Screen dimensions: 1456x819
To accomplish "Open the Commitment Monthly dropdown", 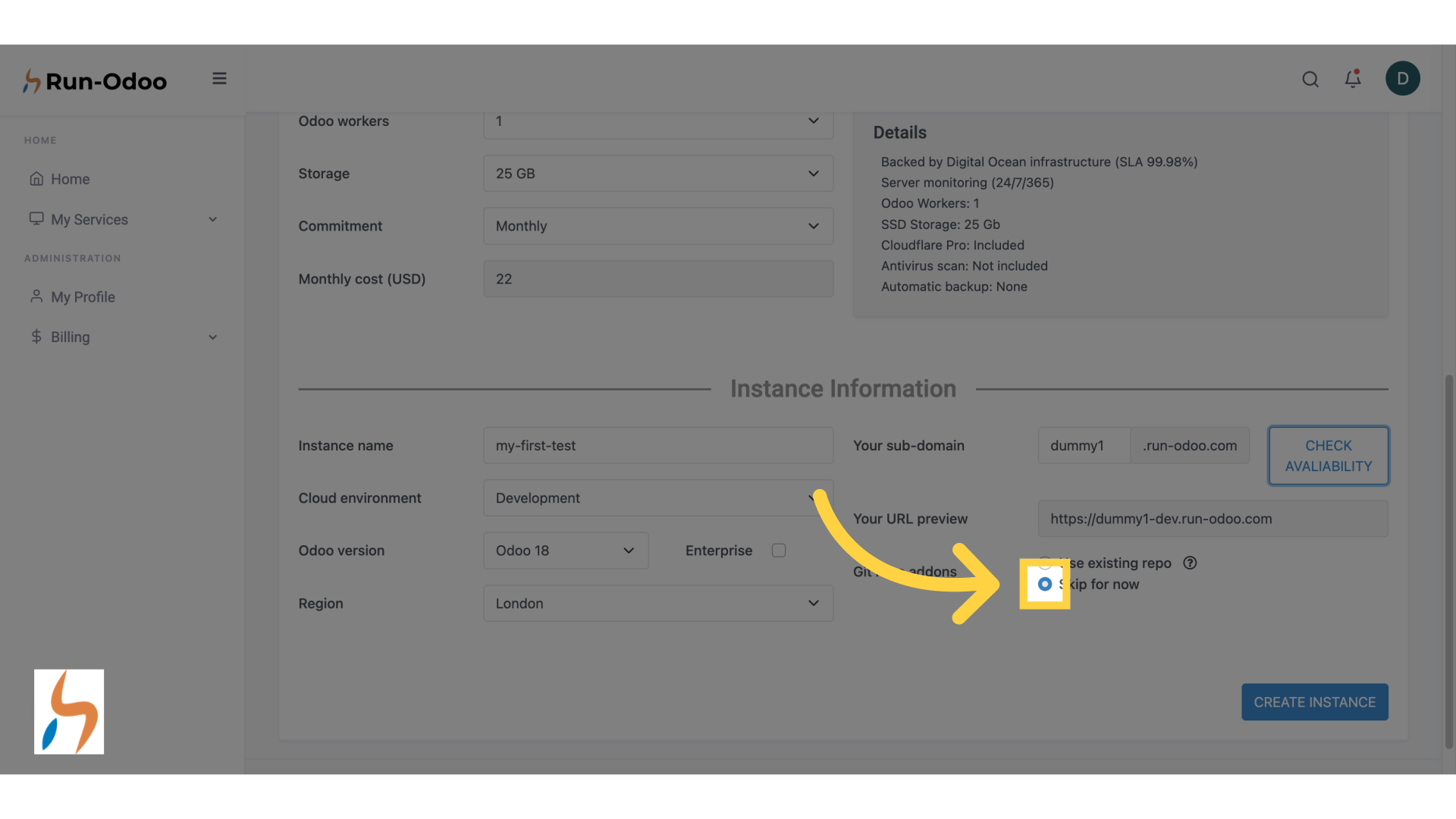I will pos(658,226).
